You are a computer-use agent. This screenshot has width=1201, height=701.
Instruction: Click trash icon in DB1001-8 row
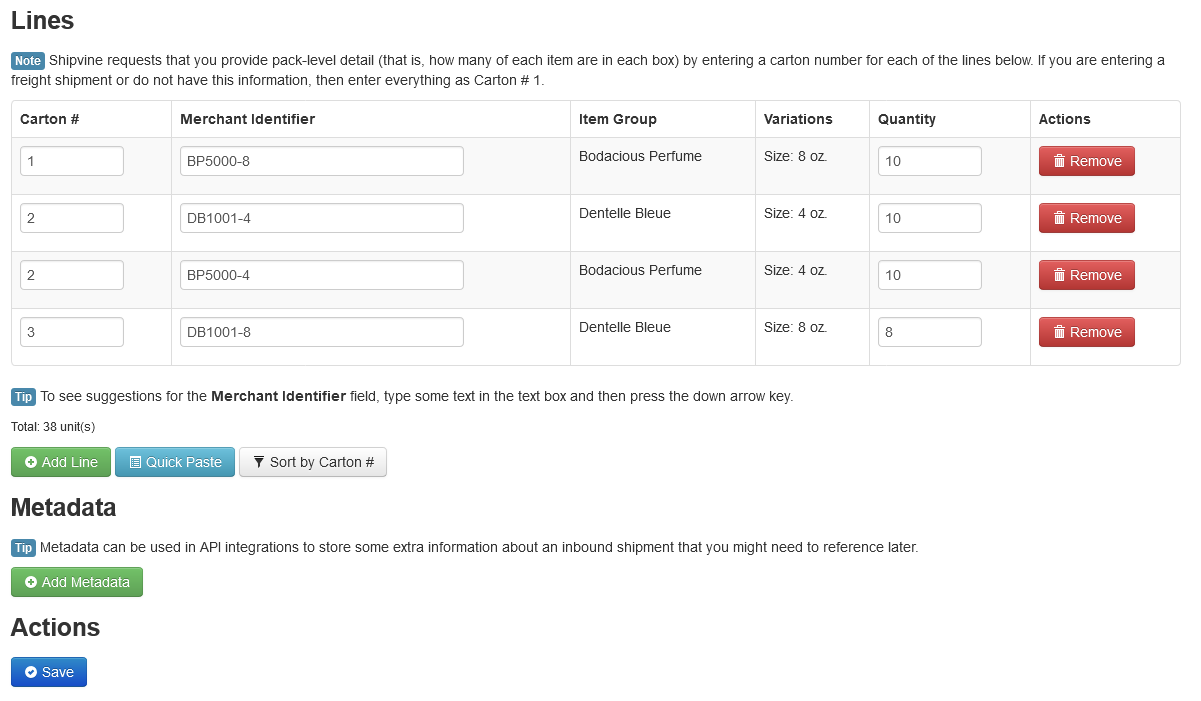[x=1059, y=332]
